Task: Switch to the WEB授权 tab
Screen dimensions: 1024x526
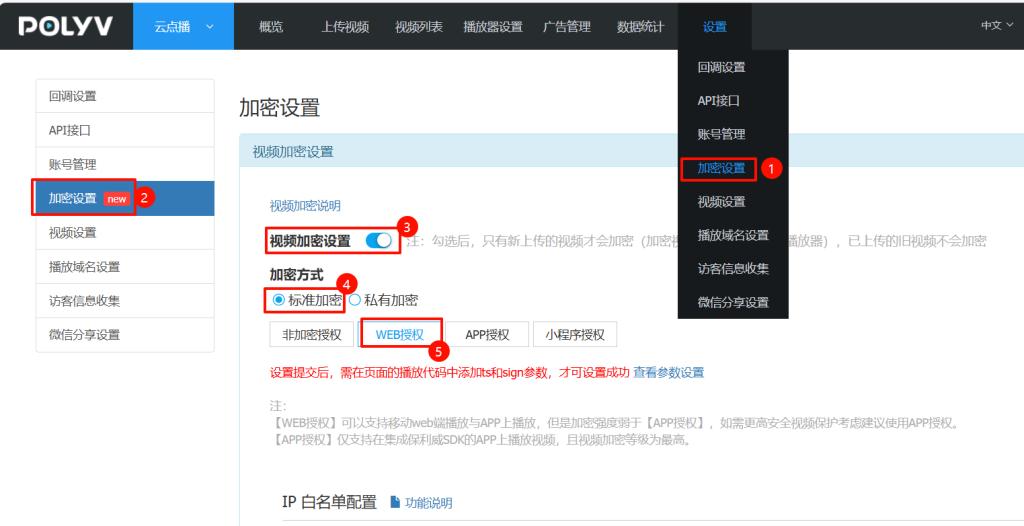Action: point(400,334)
